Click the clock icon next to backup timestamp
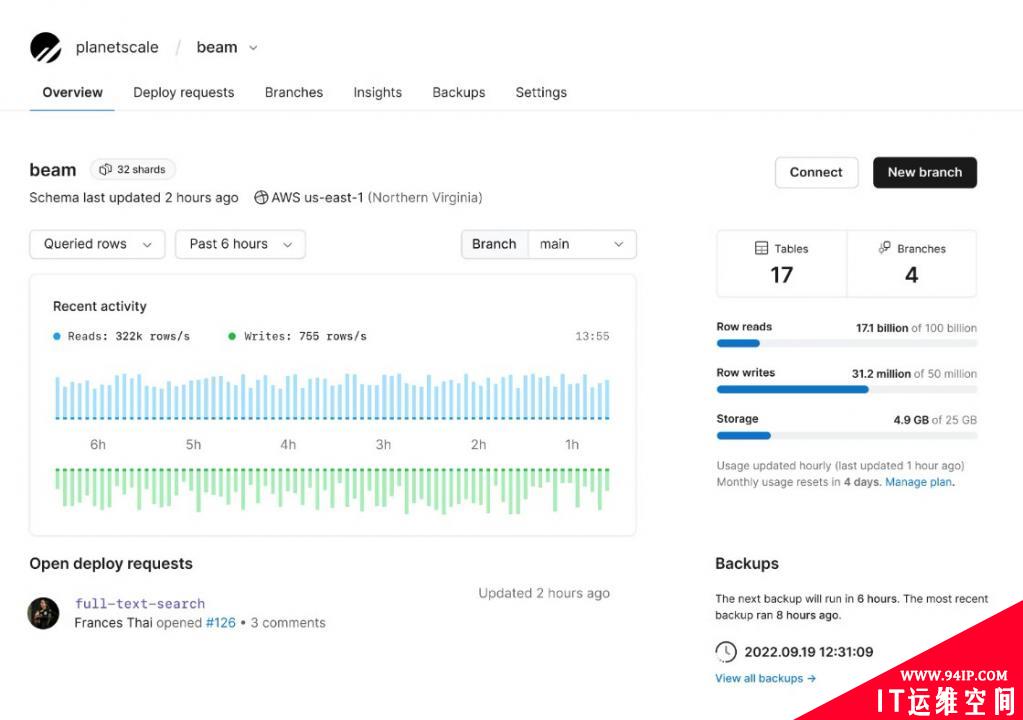 pyautogui.click(x=725, y=652)
